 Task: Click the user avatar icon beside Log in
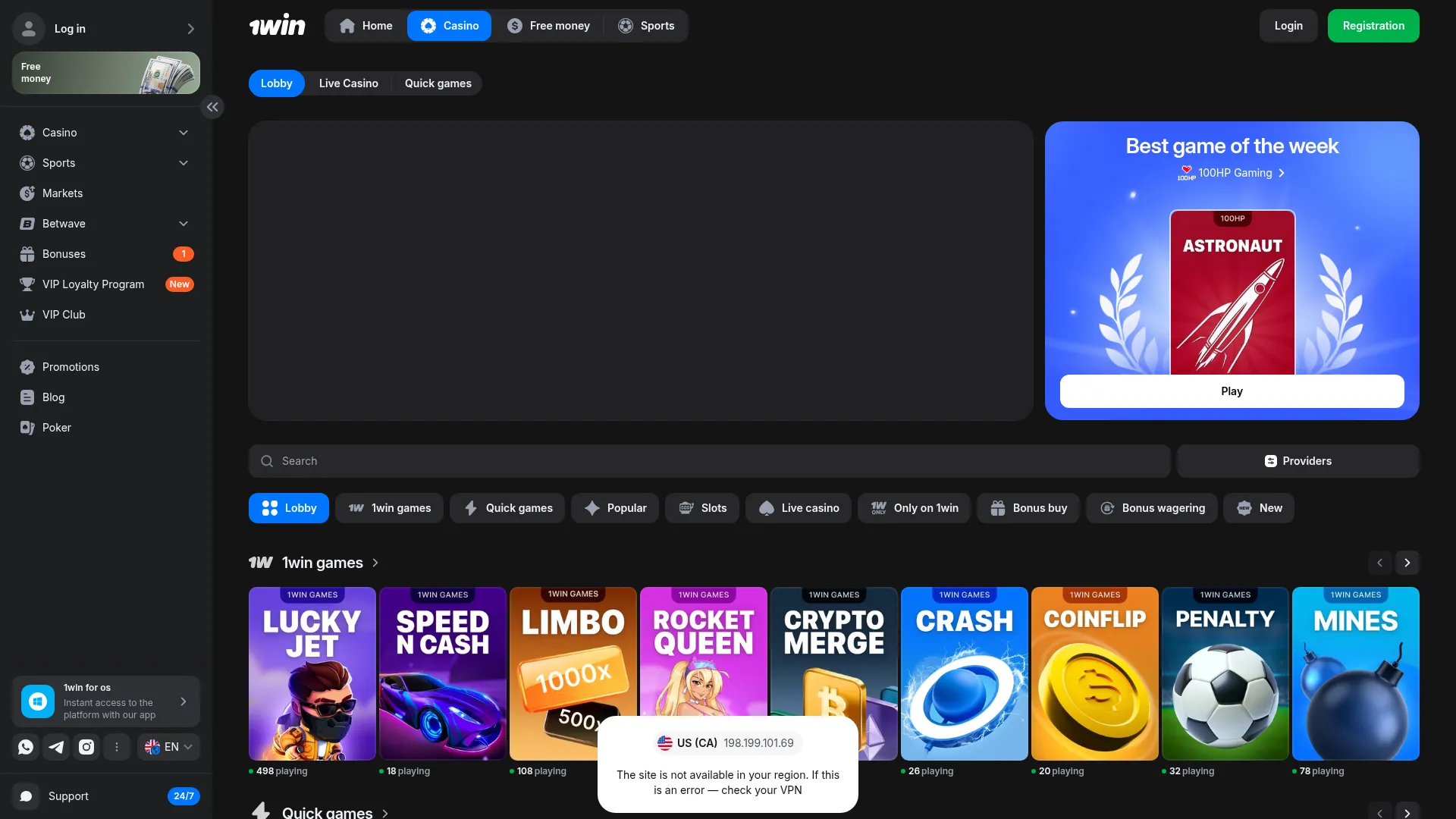click(29, 28)
